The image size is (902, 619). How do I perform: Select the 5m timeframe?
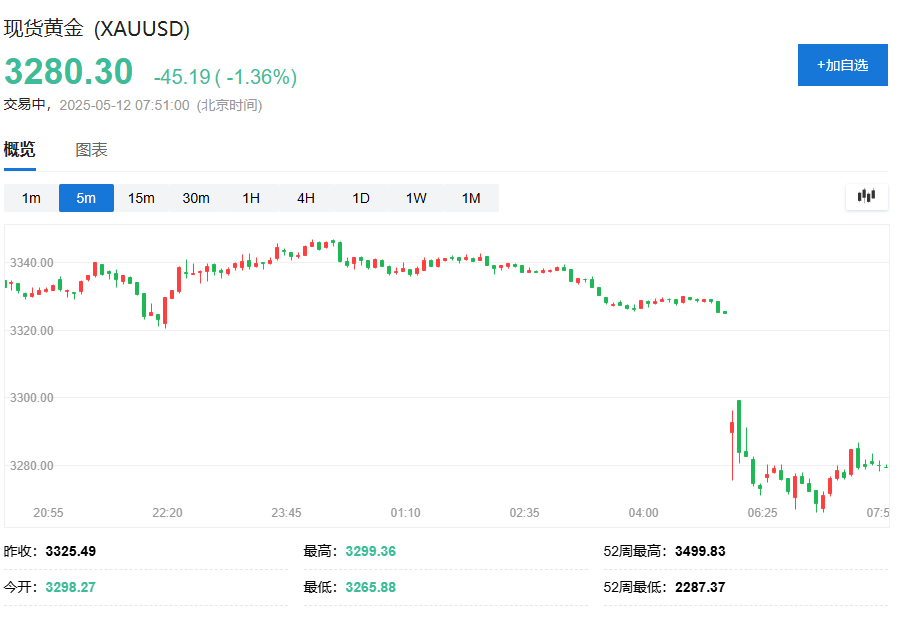(86, 198)
